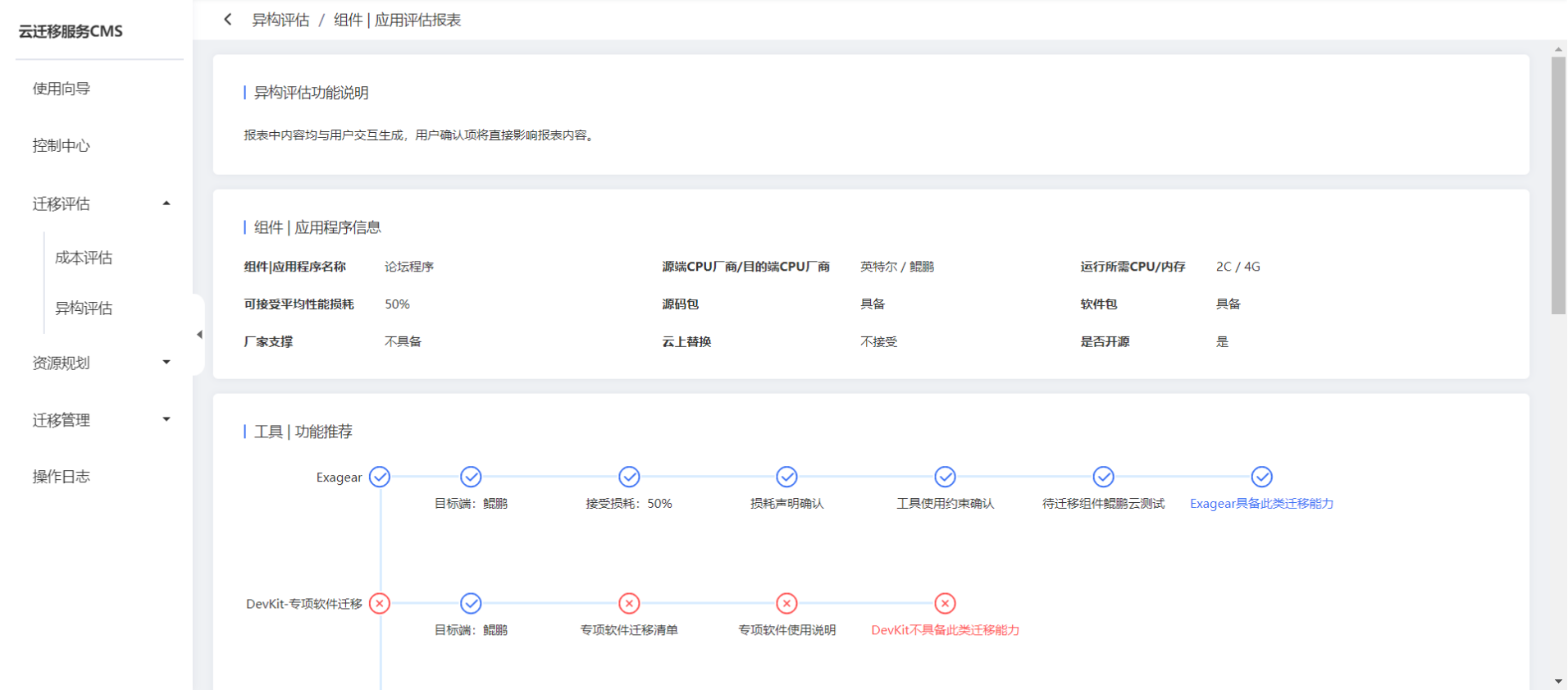Click the 异构评估 breadcrumb link
Viewport: 1568px width, 690px height.
click(280, 20)
